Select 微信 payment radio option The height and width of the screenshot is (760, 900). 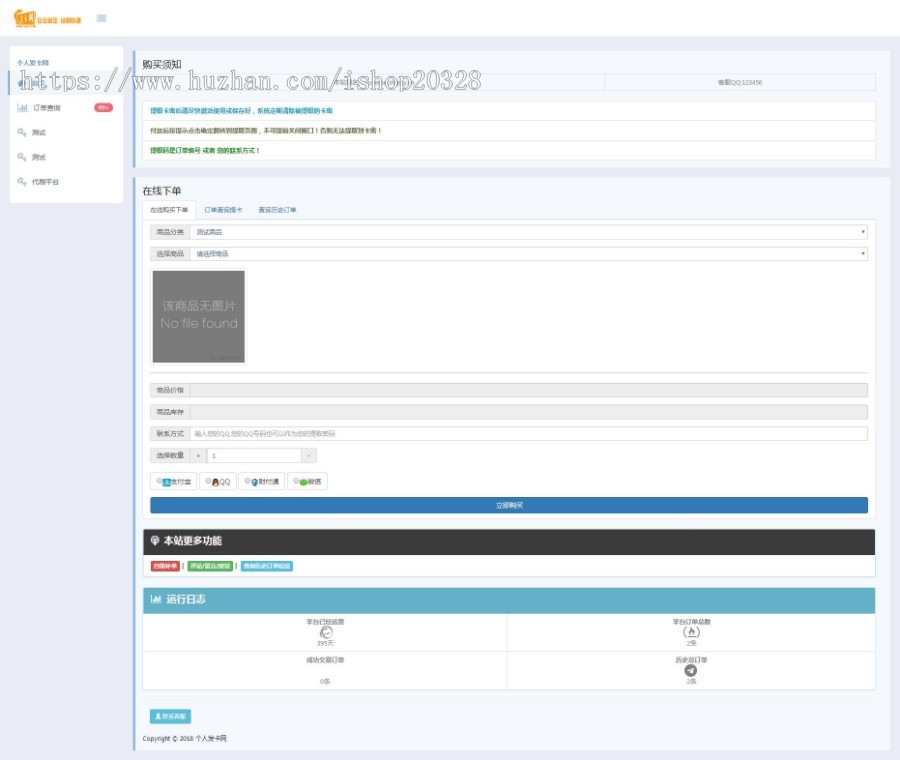point(297,481)
